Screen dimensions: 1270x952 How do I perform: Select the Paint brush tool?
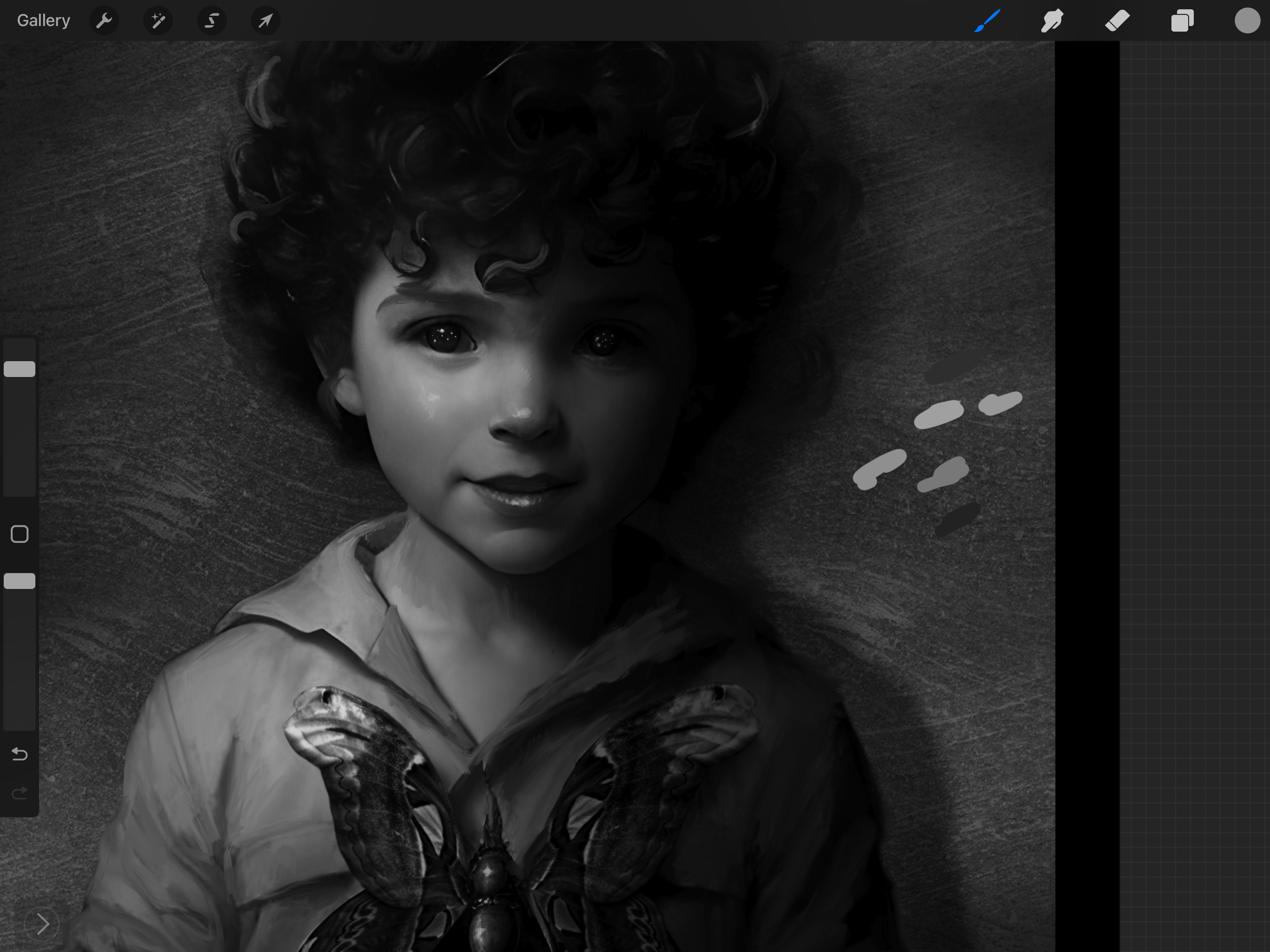click(987, 20)
